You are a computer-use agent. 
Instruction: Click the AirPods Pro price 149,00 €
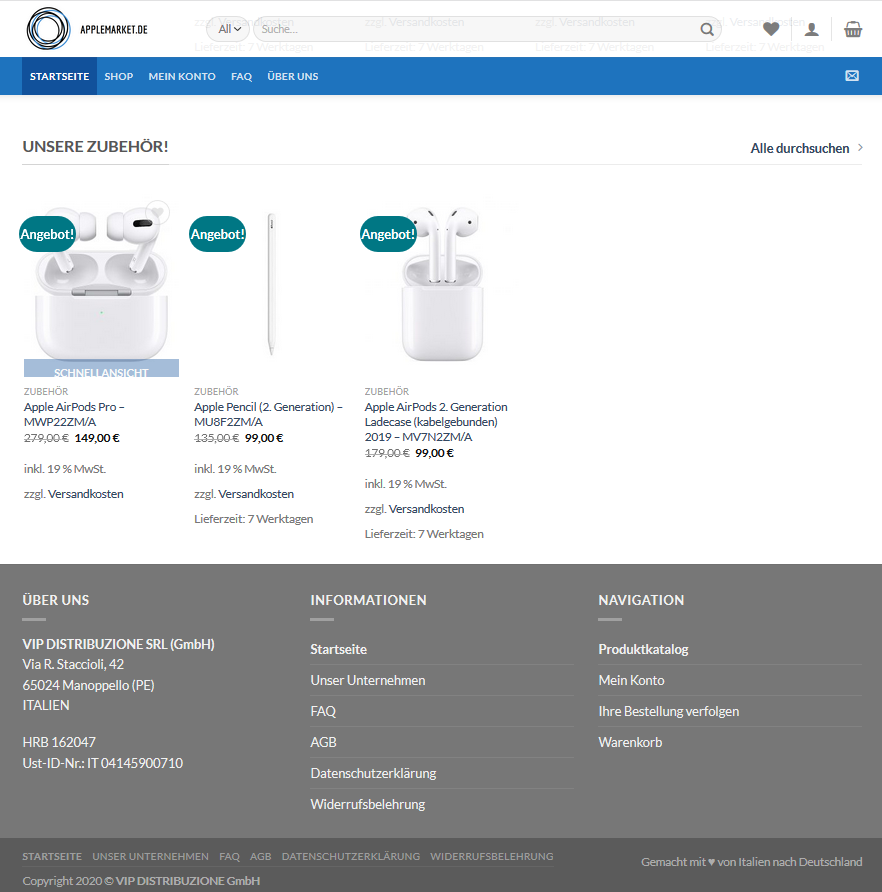[97, 438]
